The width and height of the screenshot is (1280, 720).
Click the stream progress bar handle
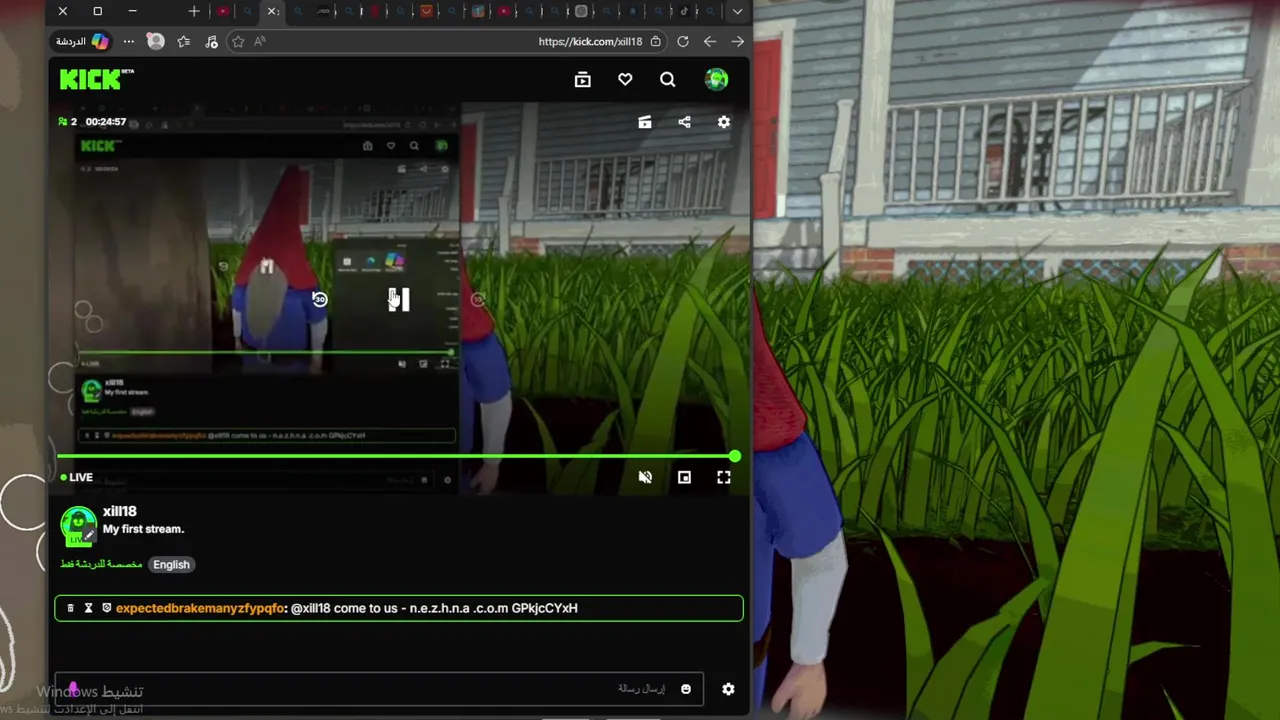[735, 456]
